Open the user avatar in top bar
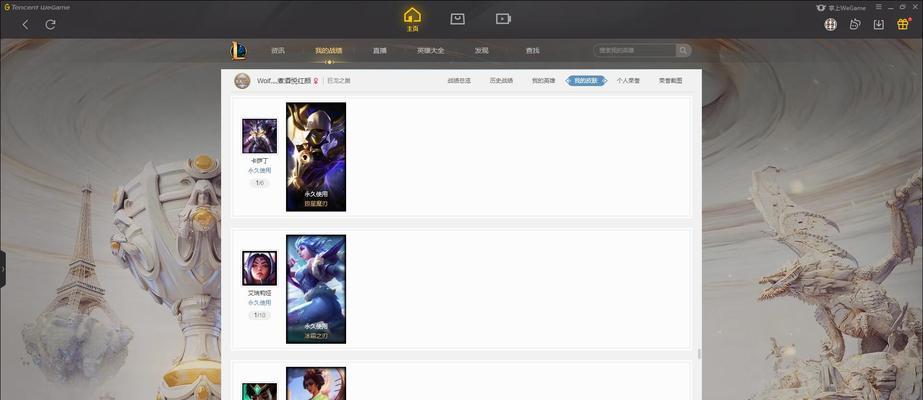The height and width of the screenshot is (400, 923). [831, 24]
